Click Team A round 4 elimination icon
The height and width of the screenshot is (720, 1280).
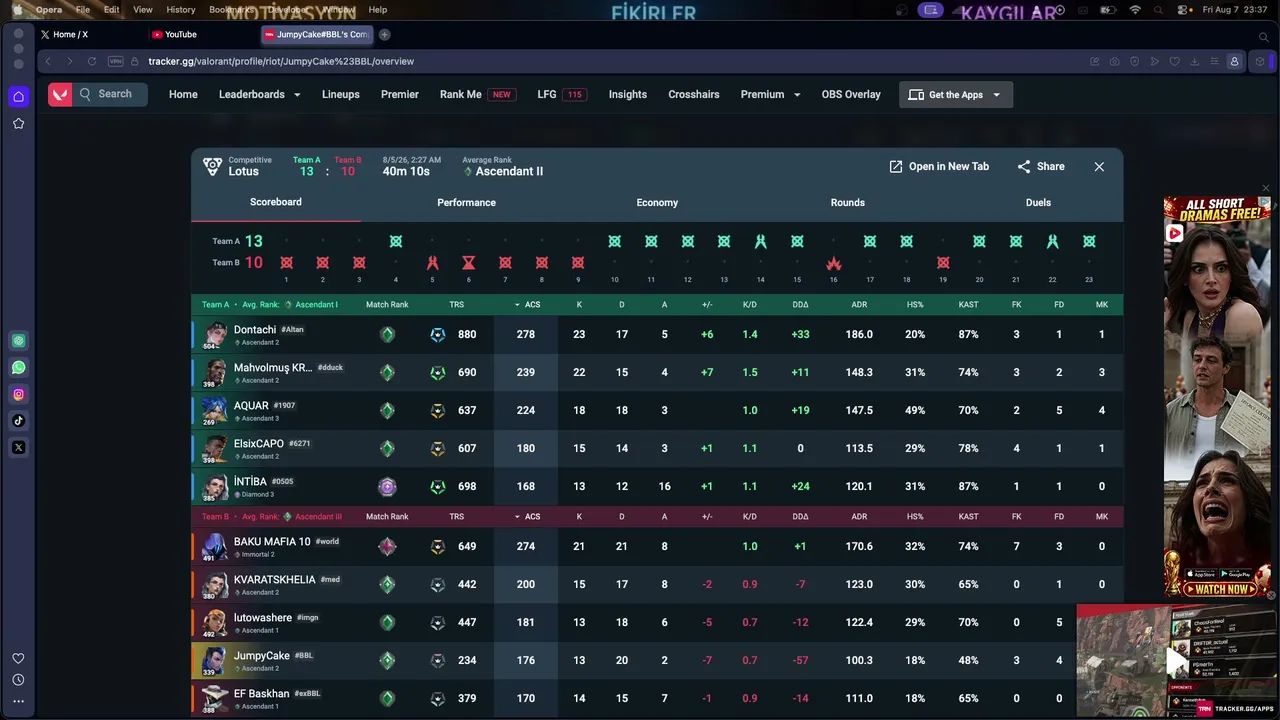pyautogui.click(x=395, y=241)
